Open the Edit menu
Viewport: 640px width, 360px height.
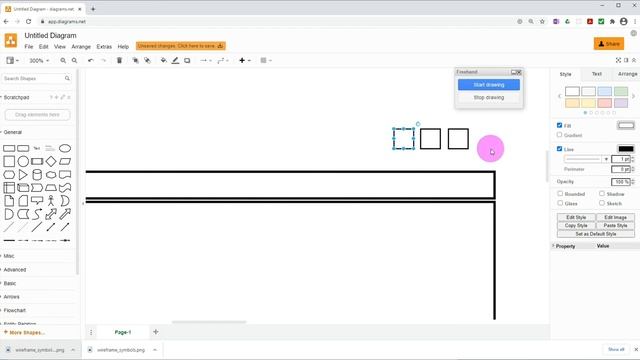click(x=43, y=47)
